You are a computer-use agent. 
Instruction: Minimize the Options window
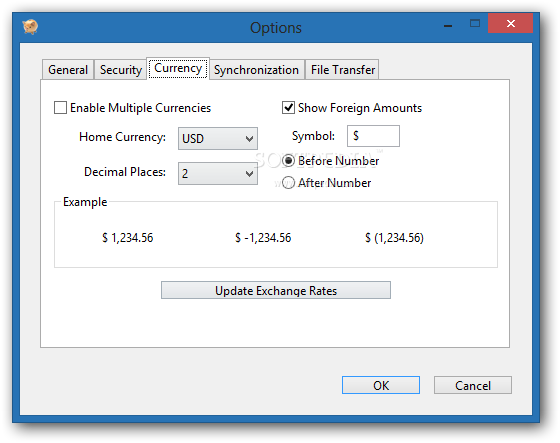448,25
